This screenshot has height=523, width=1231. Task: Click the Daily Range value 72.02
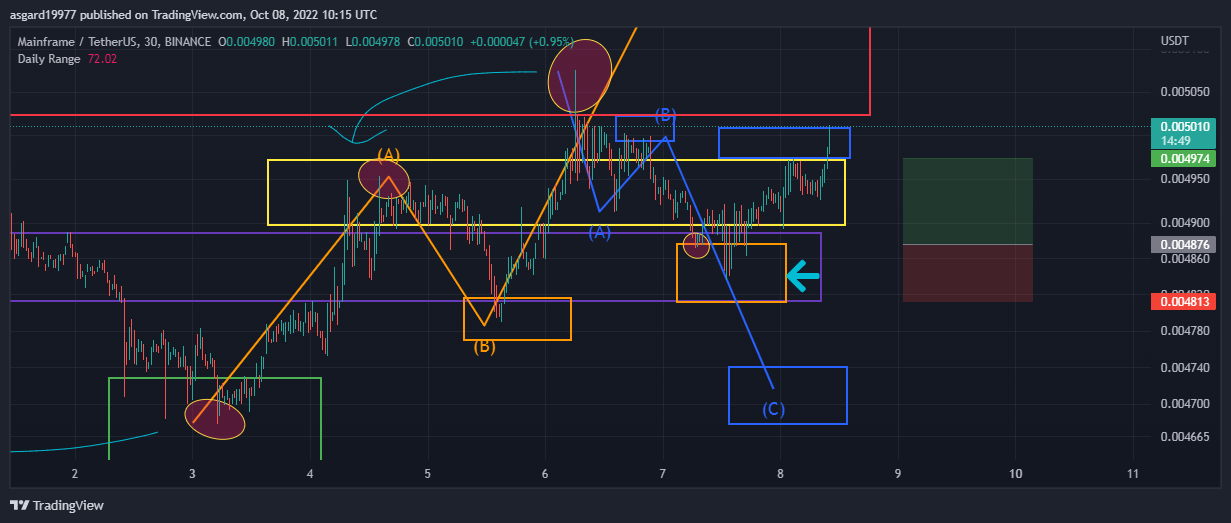103,59
